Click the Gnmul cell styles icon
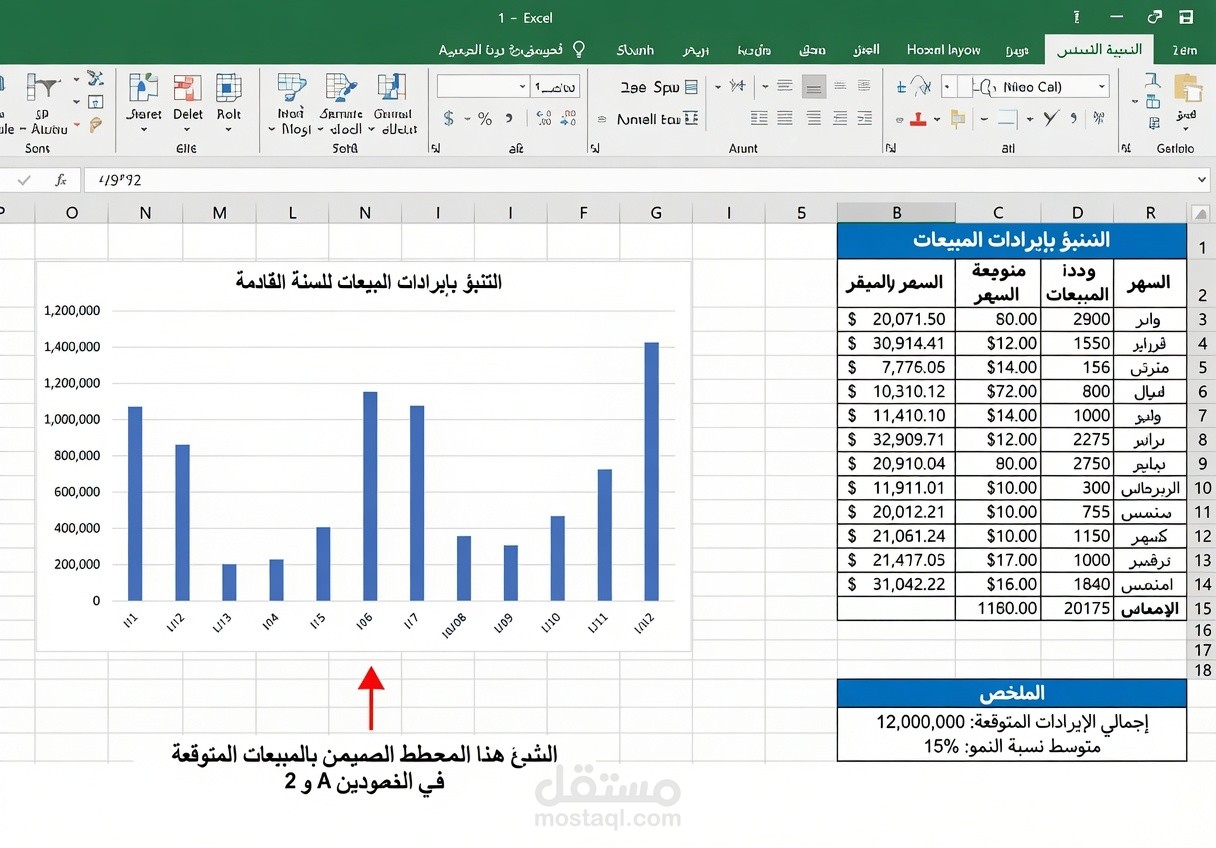Screen dimensions: 1216x848 point(392,88)
